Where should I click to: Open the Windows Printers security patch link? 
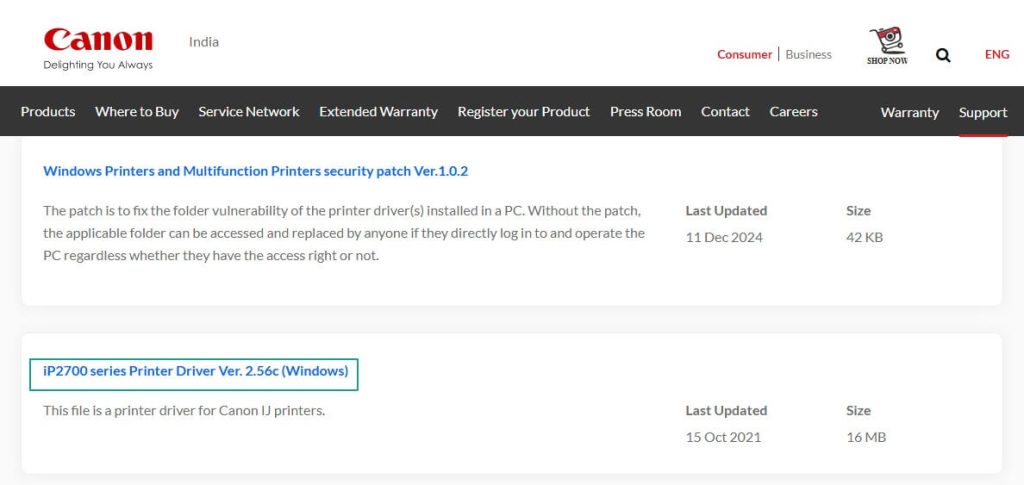[255, 171]
